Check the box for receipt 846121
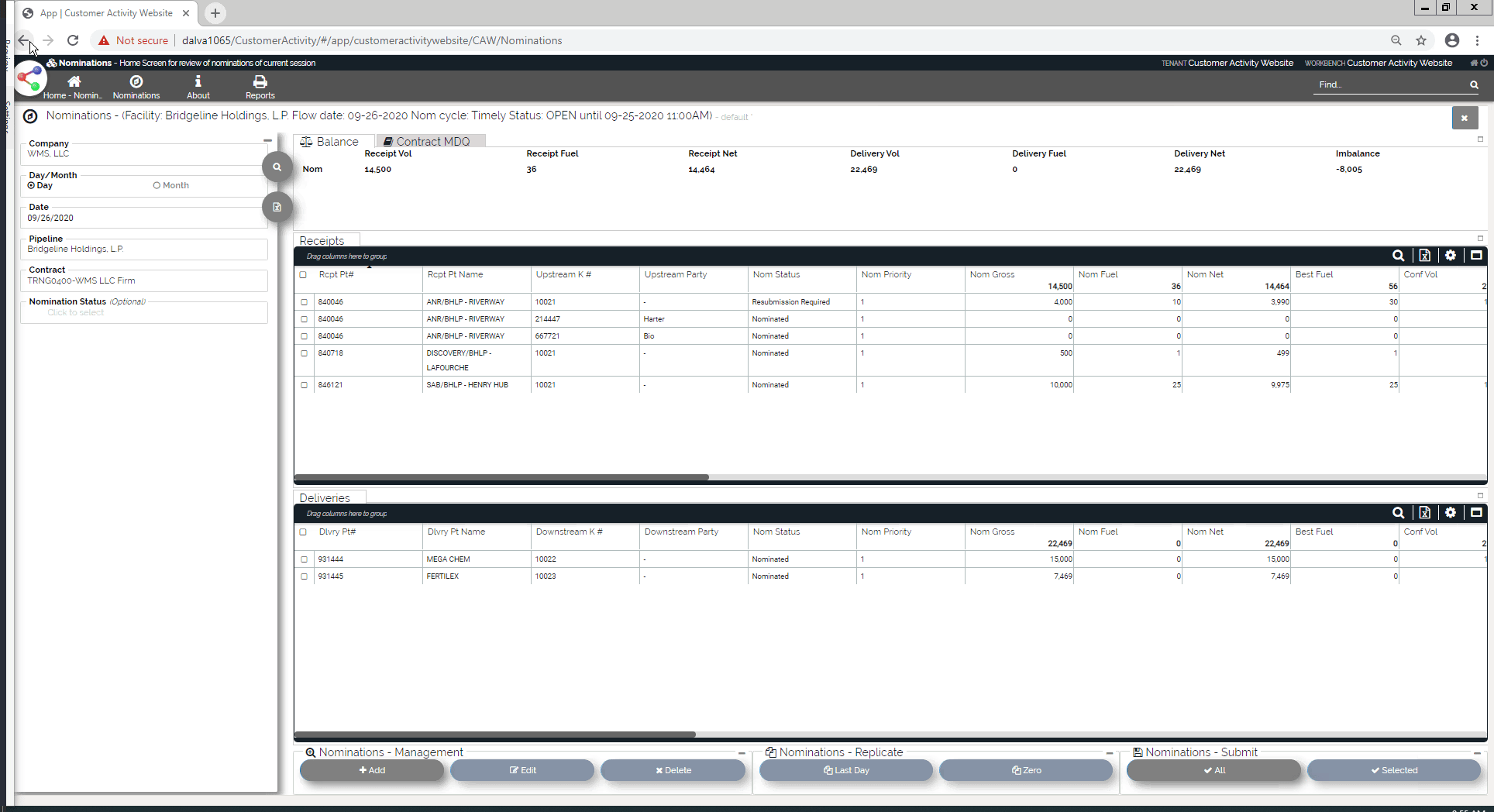This screenshot has height=812, width=1494. [x=304, y=385]
